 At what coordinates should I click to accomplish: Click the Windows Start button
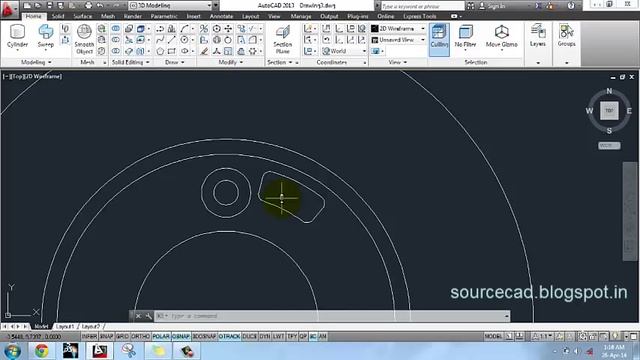pyautogui.click(x=12, y=351)
